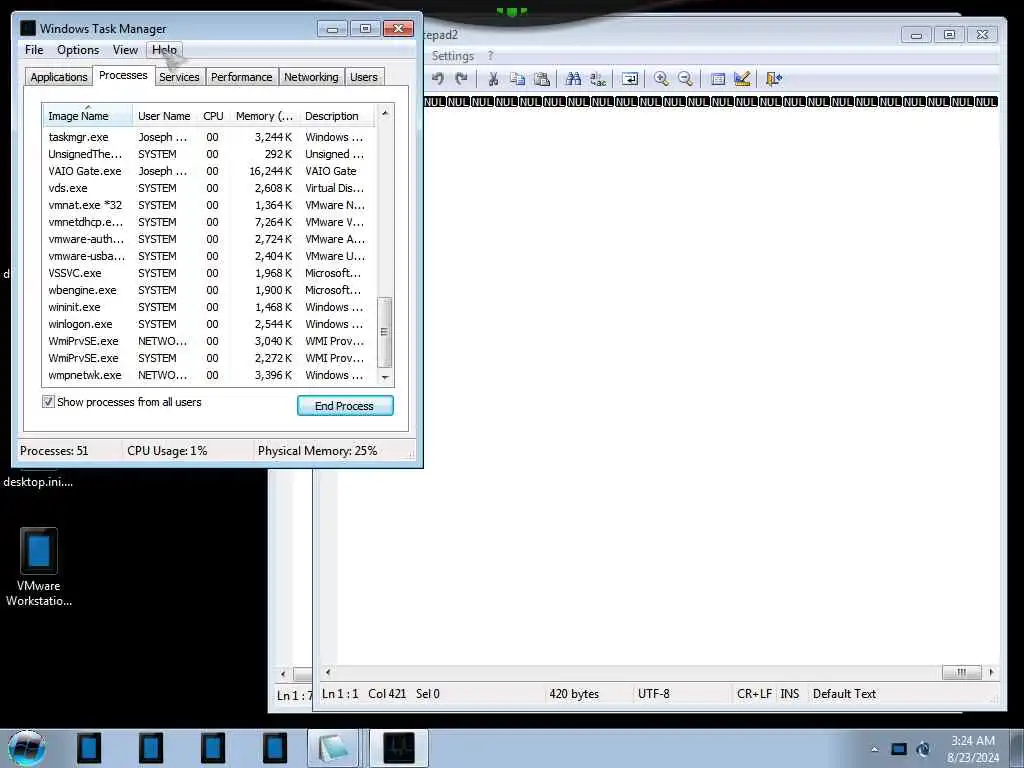
Task: Open the customize schemes pencil-ruler icon
Action: tap(742, 79)
